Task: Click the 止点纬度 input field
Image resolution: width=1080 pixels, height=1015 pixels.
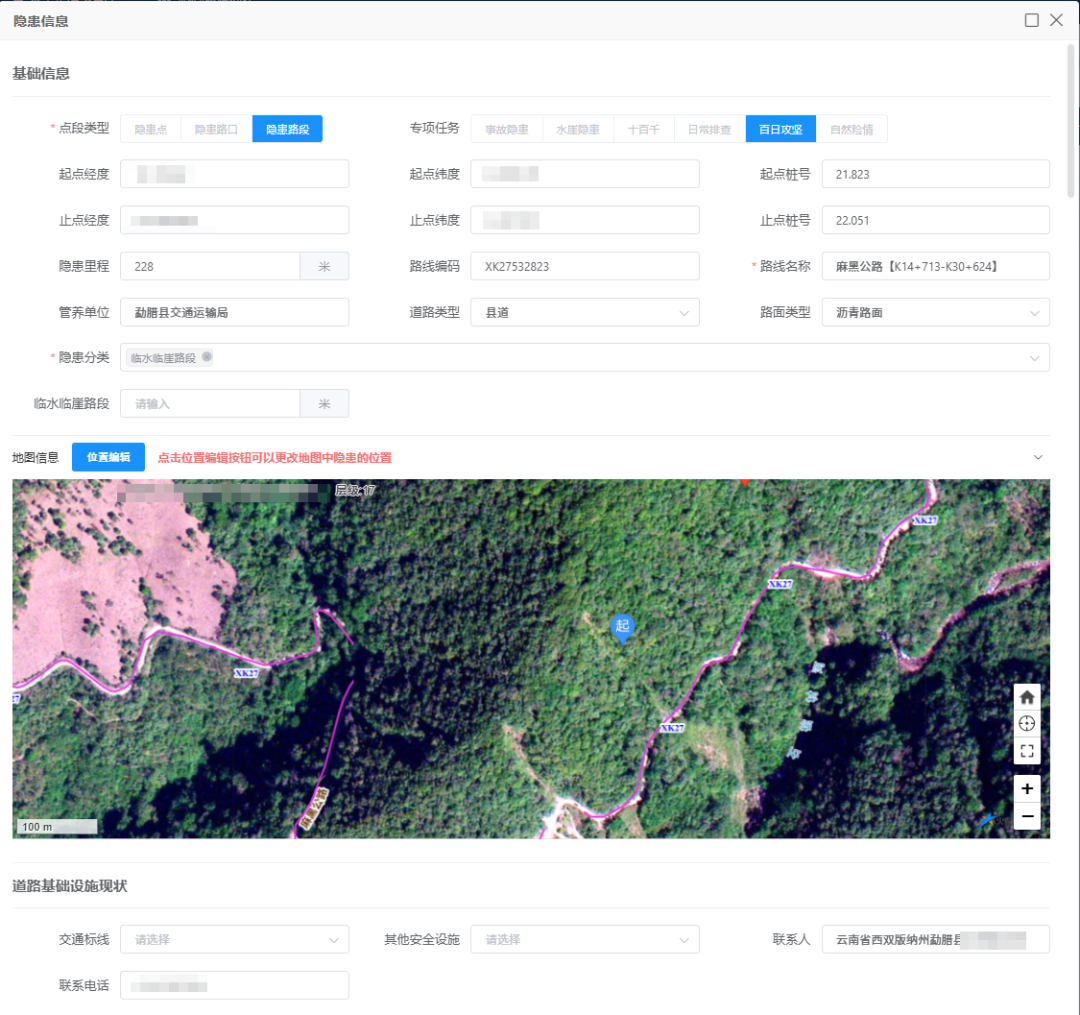Action: tap(585, 220)
